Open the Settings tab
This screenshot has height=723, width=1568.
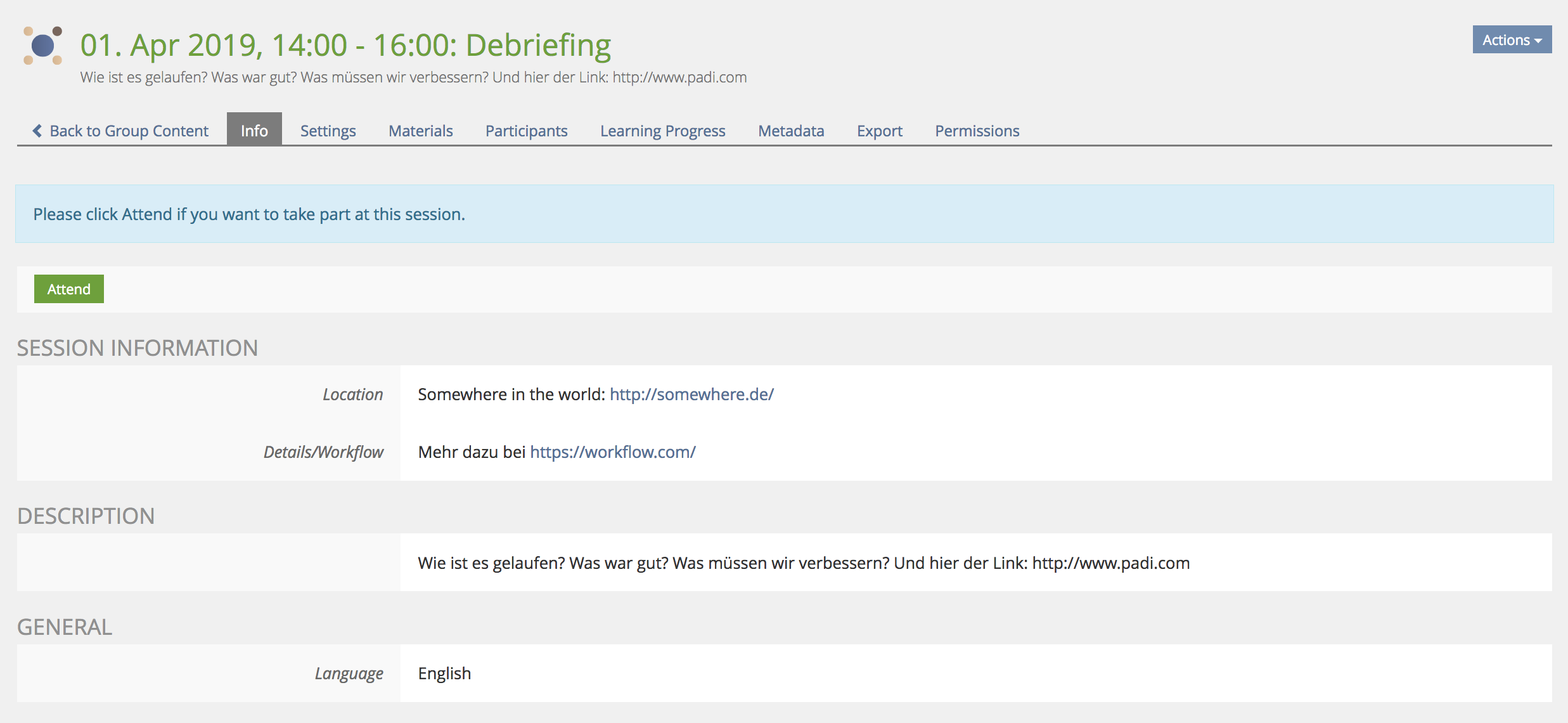pos(328,131)
